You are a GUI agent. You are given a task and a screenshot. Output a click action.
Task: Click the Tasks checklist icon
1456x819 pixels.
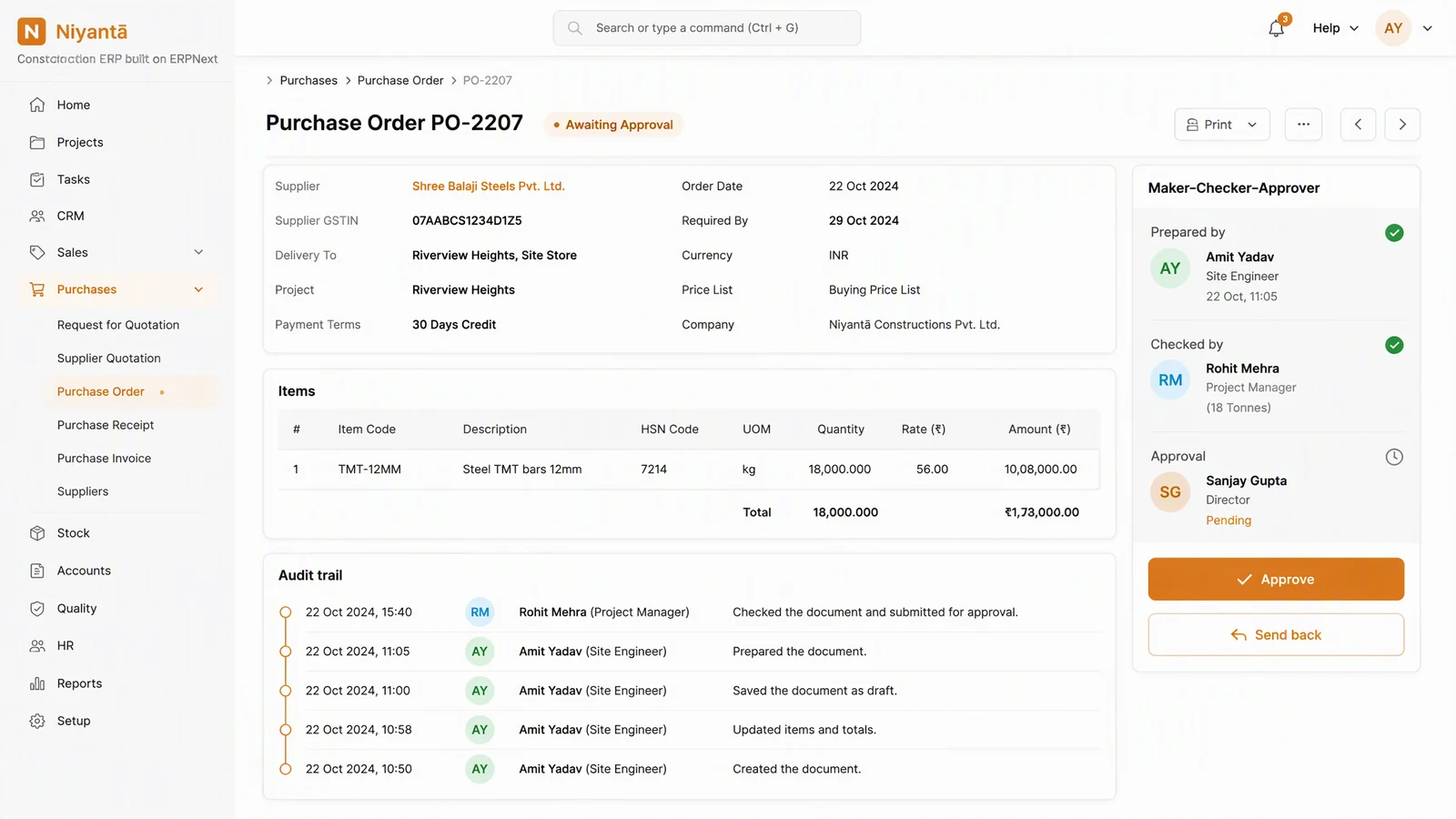(37, 179)
